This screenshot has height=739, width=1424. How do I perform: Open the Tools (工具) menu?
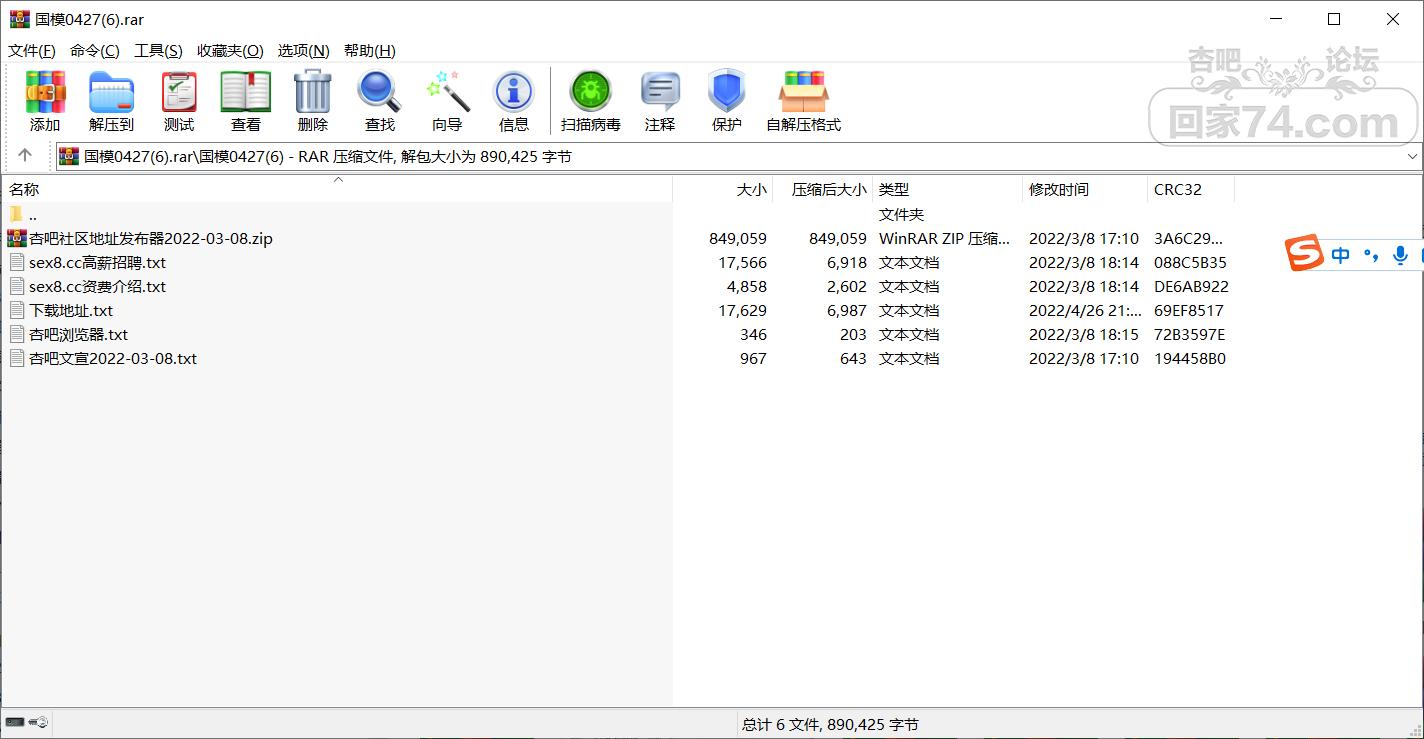pyautogui.click(x=158, y=51)
